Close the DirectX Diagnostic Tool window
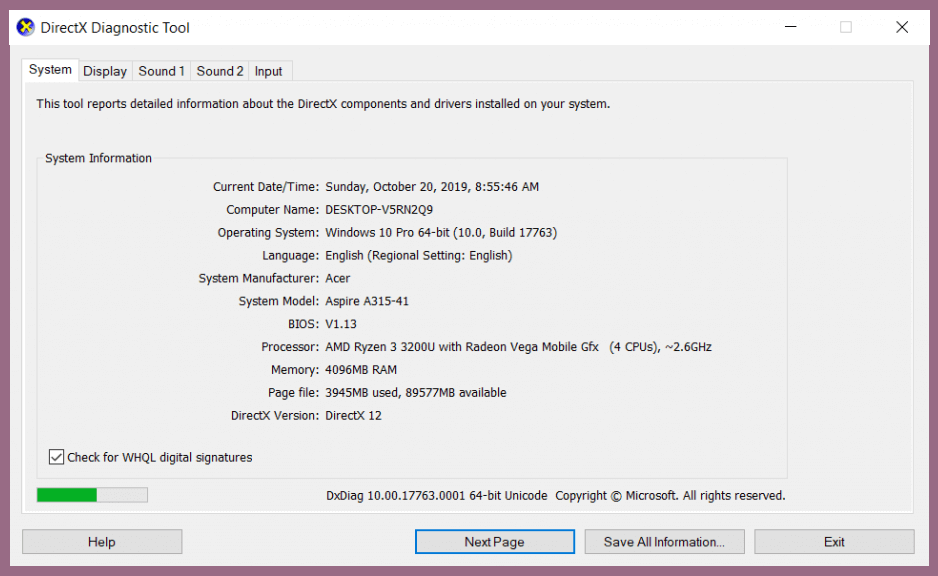938x576 pixels. [901, 27]
